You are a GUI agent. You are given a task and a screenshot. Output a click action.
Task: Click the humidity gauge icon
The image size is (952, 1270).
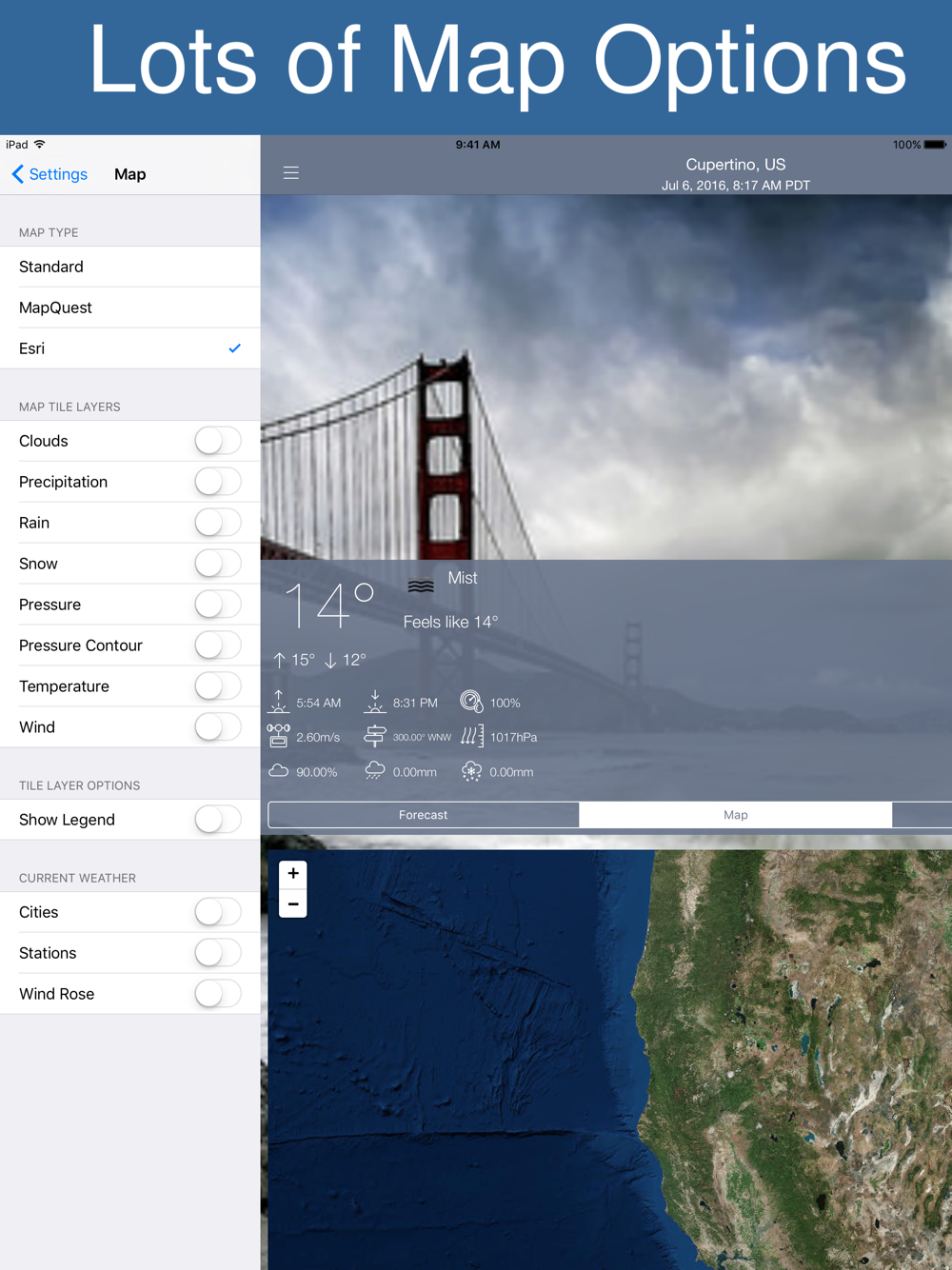pos(471,703)
